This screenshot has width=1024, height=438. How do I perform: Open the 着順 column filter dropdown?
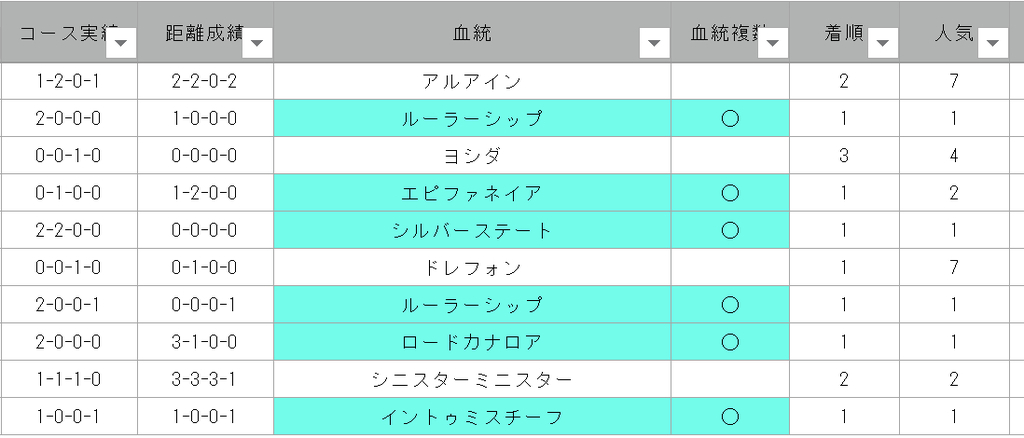(883, 44)
